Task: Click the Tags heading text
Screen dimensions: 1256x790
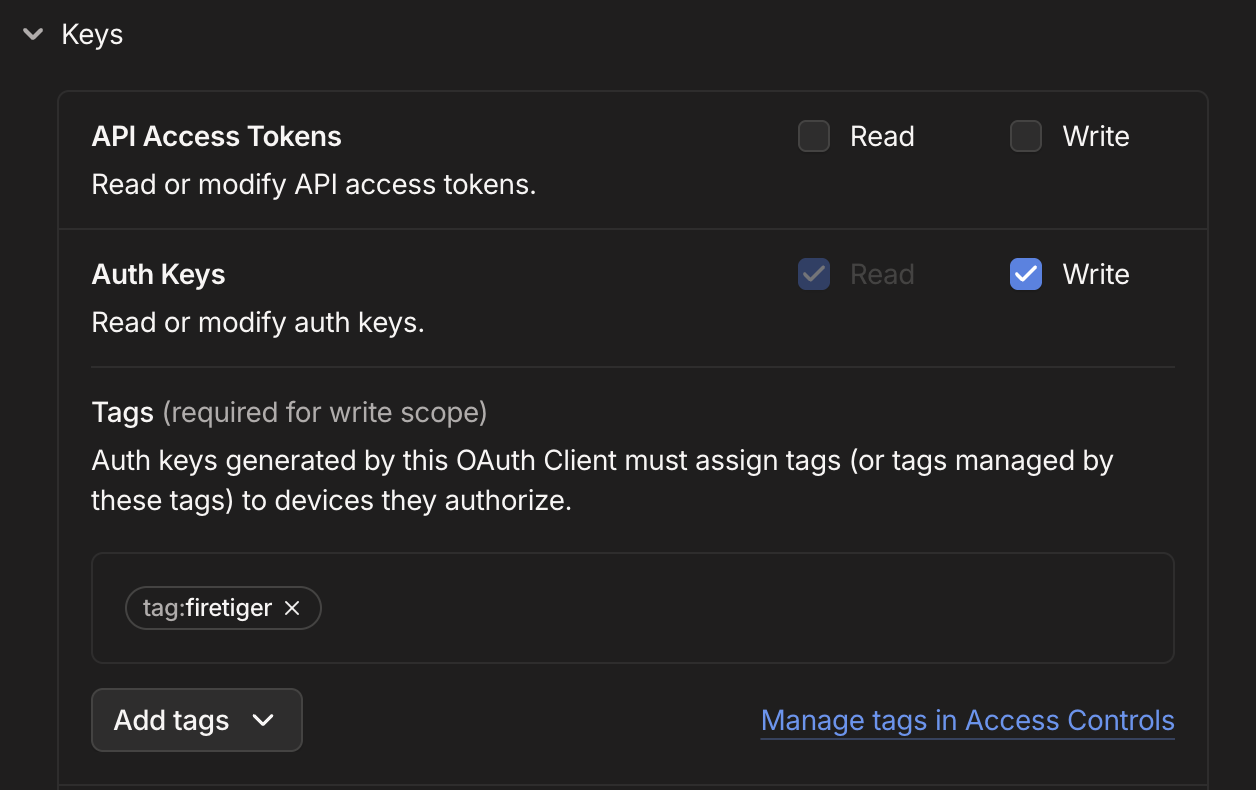Action: [122, 412]
